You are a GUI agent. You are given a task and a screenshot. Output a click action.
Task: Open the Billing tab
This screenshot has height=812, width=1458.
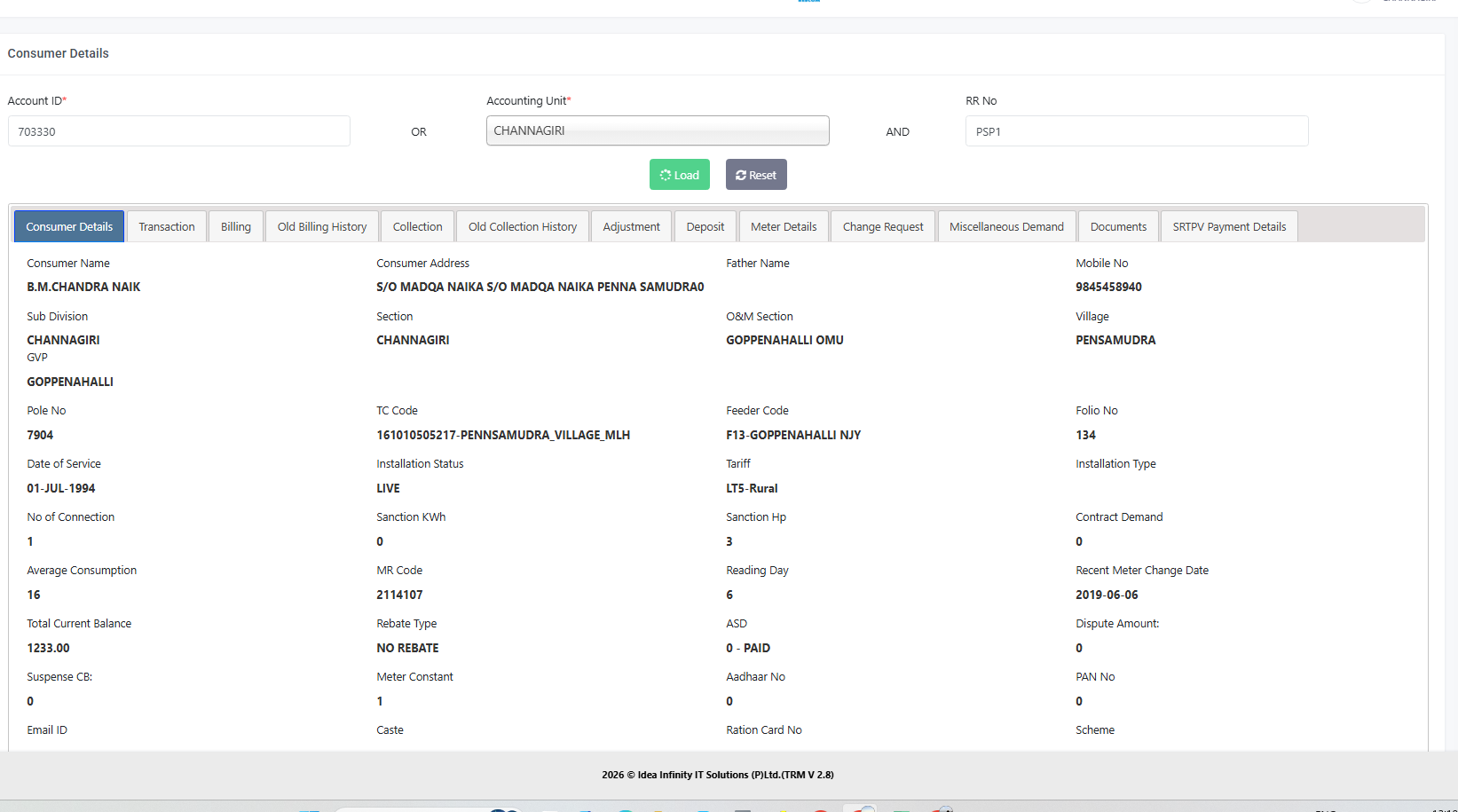[x=236, y=226]
